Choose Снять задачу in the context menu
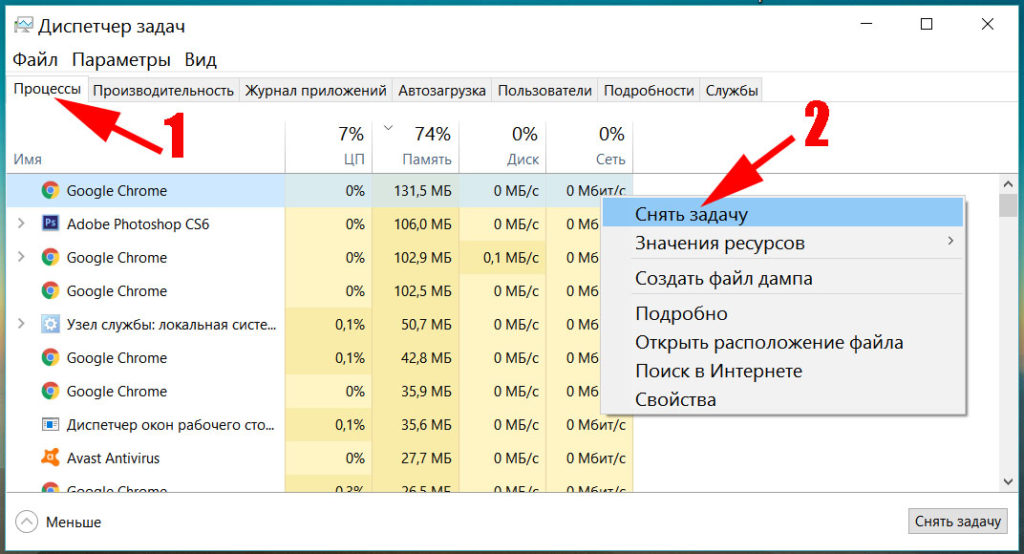 pos(691,214)
